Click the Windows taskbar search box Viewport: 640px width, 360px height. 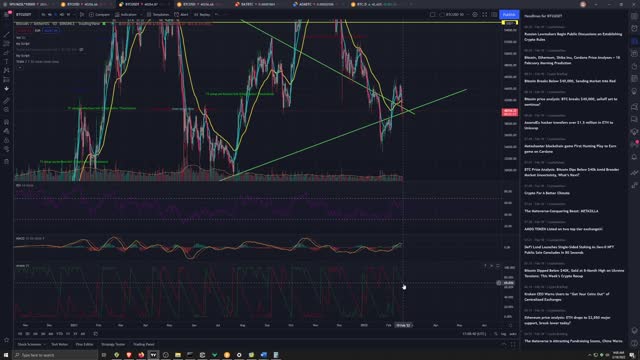coord(55,355)
